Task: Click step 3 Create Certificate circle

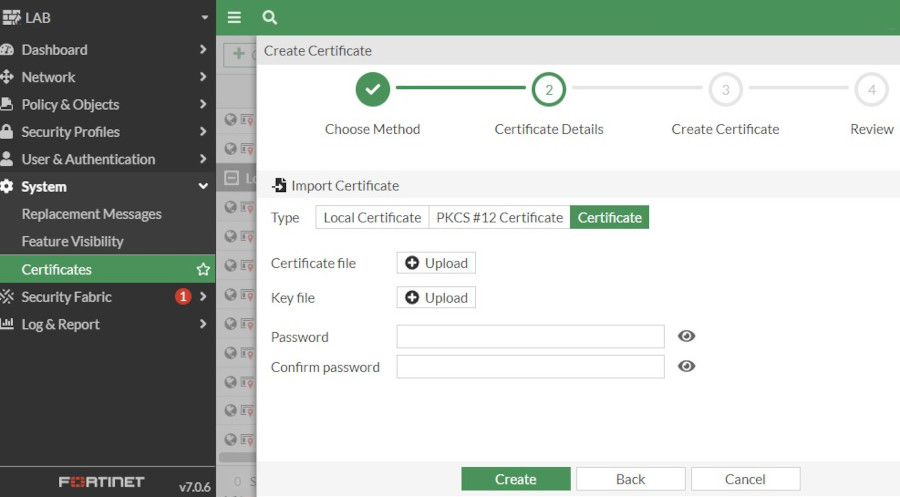Action: (726, 90)
